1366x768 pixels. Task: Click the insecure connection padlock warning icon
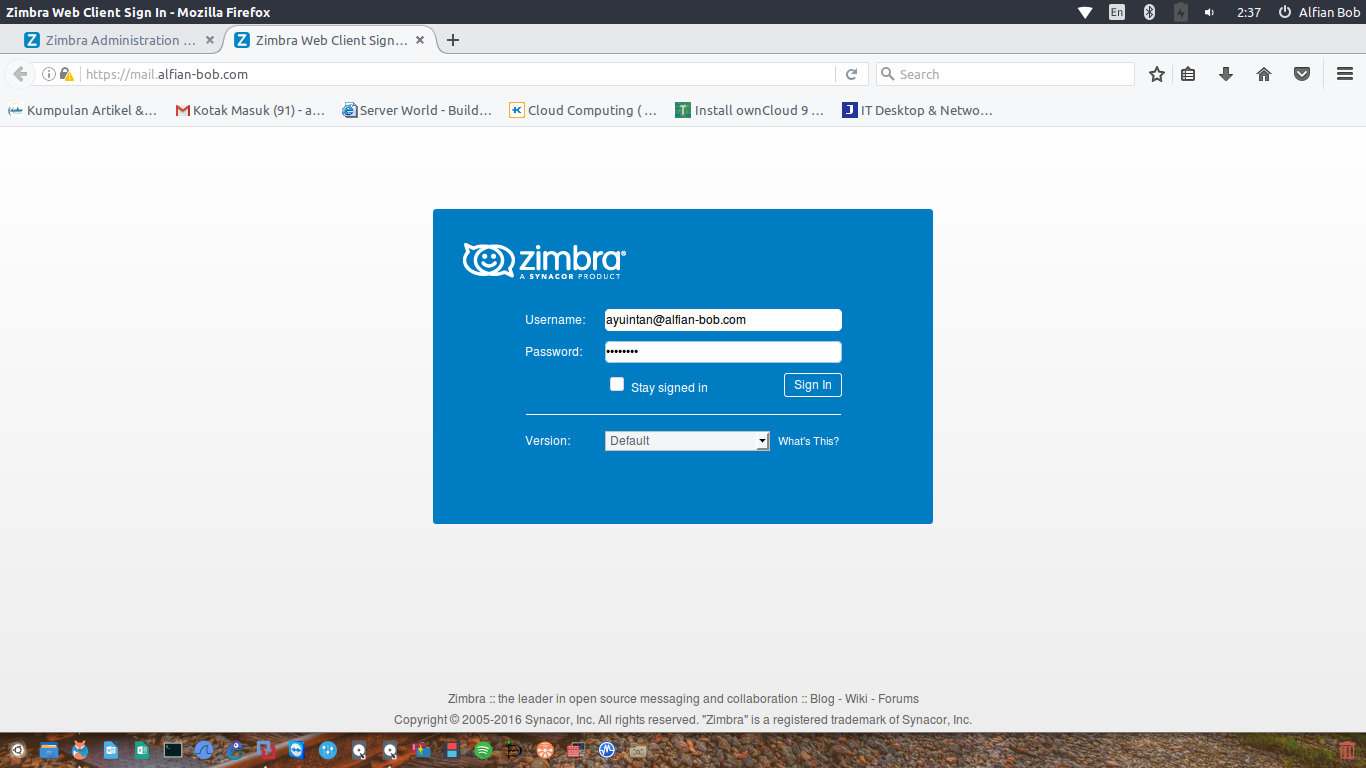pyautogui.click(x=66, y=74)
